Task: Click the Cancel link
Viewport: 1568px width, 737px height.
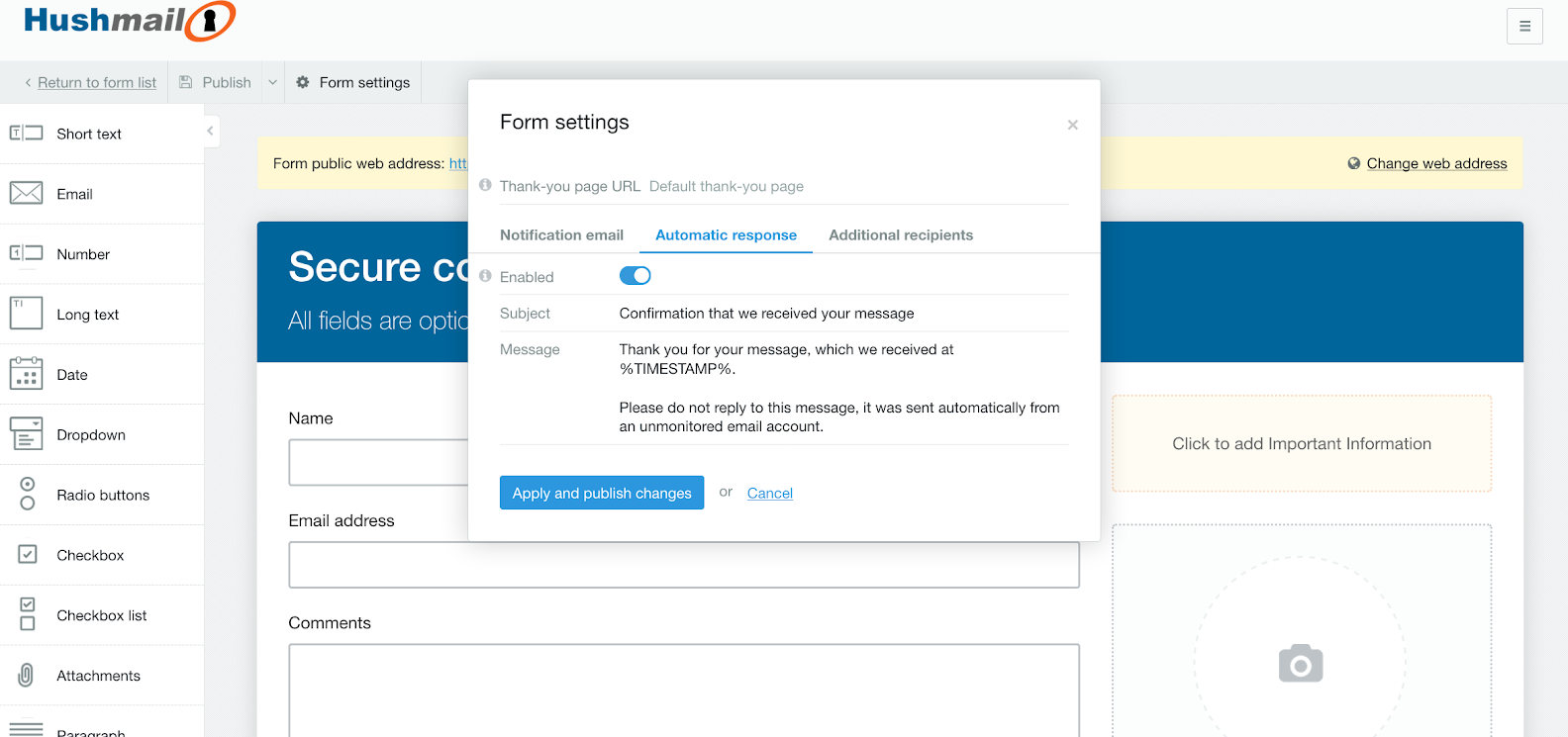Action: coord(770,493)
